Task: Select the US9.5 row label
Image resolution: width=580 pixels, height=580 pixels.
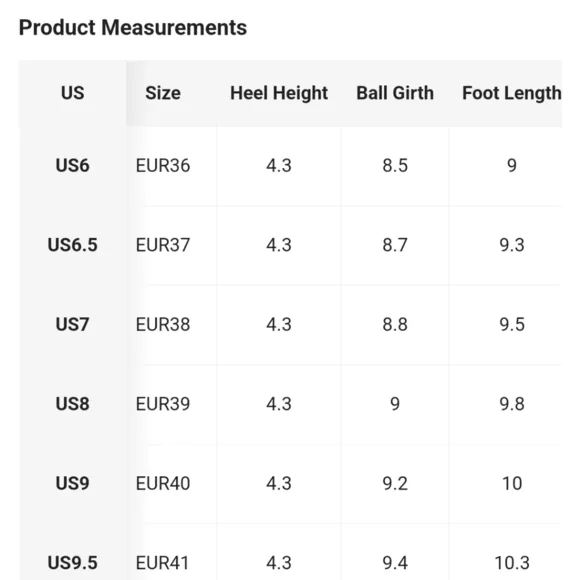Action: tap(72, 563)
